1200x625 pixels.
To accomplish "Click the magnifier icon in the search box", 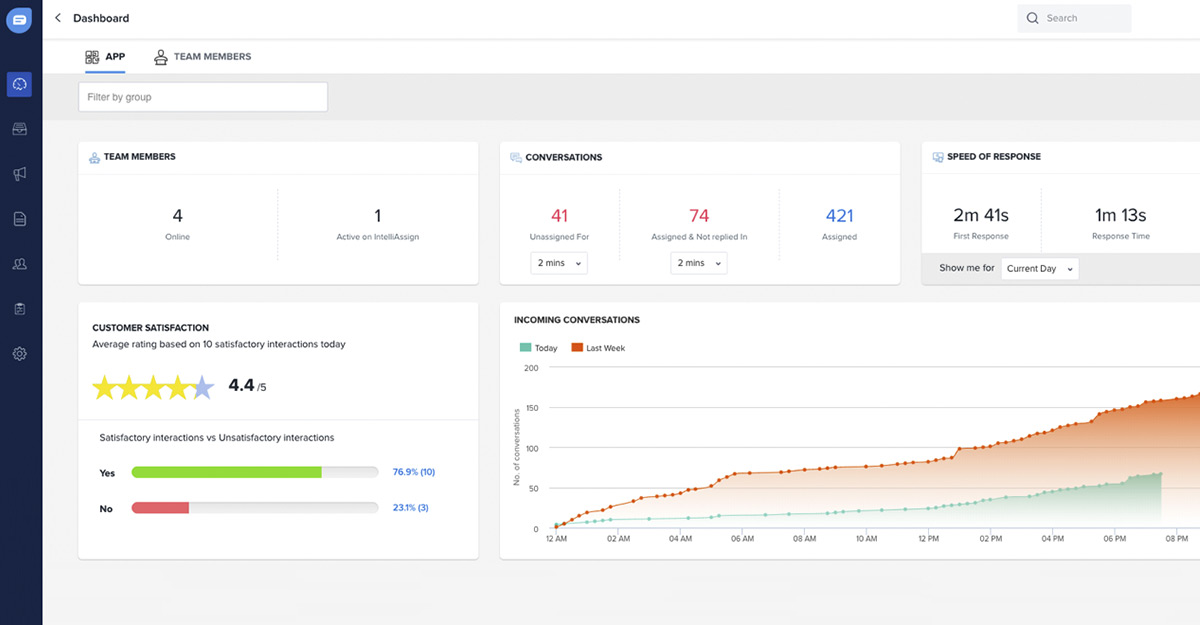I will point(1033,18).
